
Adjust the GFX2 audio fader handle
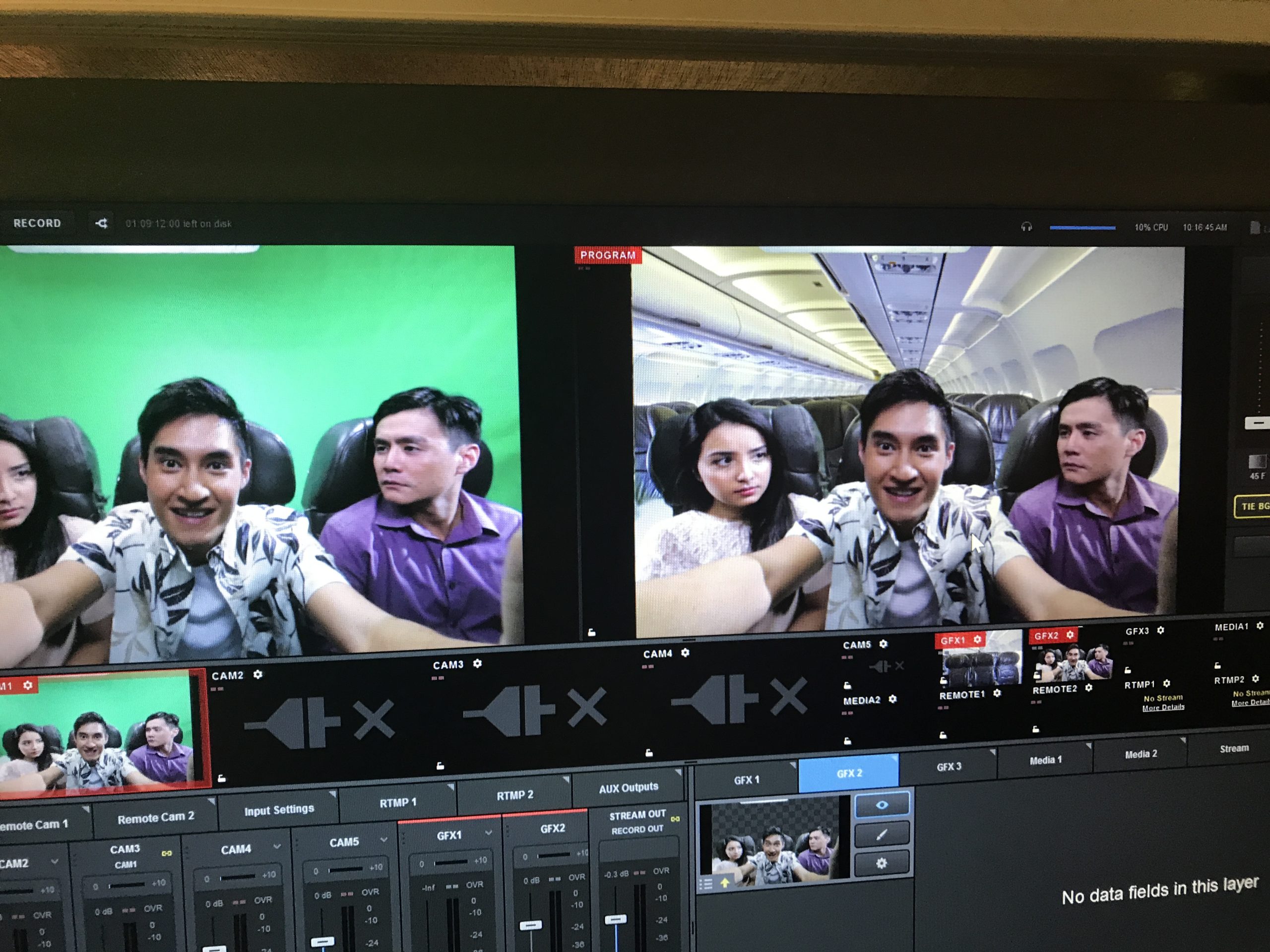coord(530,926)
